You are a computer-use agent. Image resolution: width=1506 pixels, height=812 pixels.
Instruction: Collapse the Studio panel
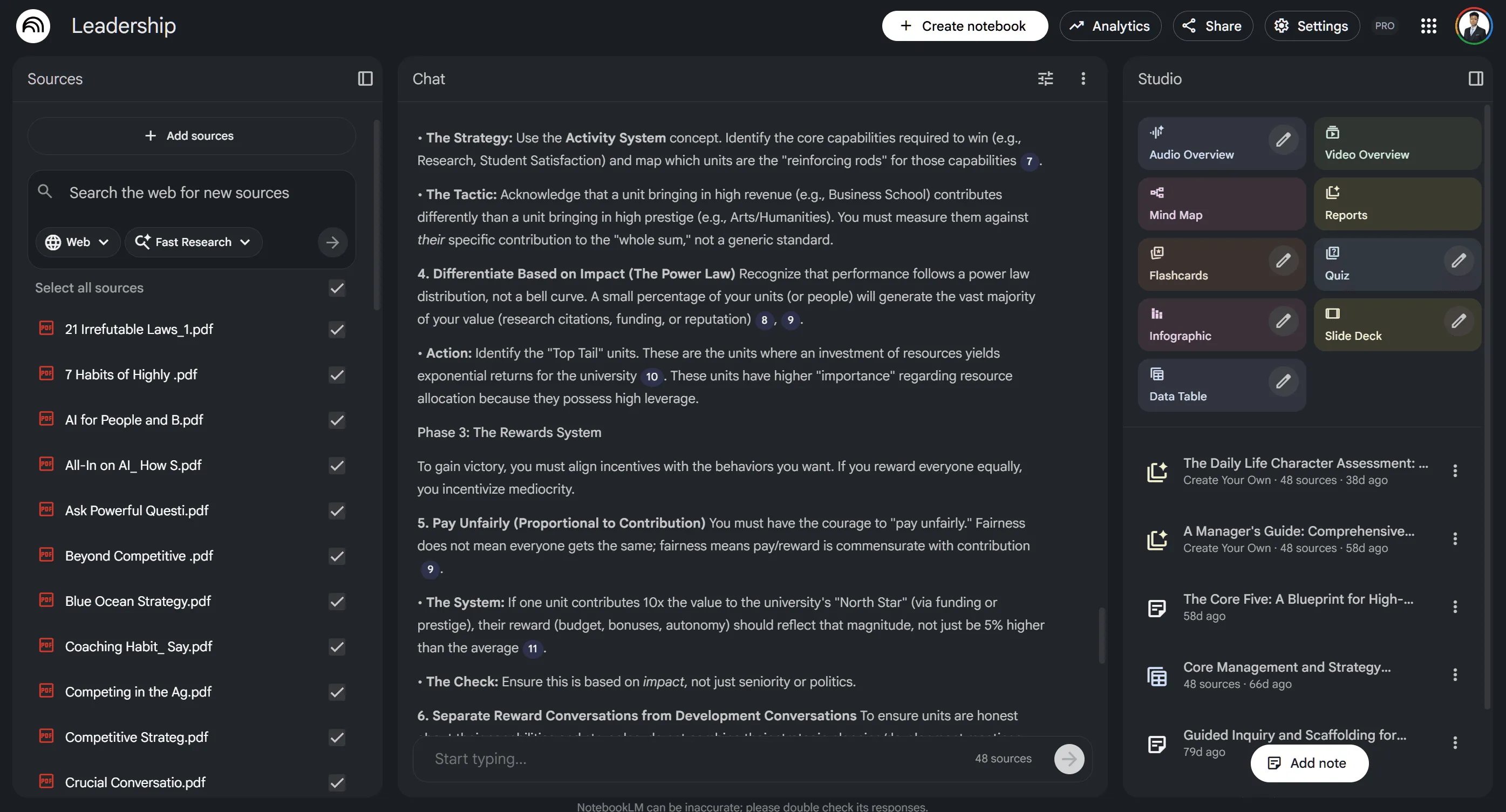pos(1476,79)
